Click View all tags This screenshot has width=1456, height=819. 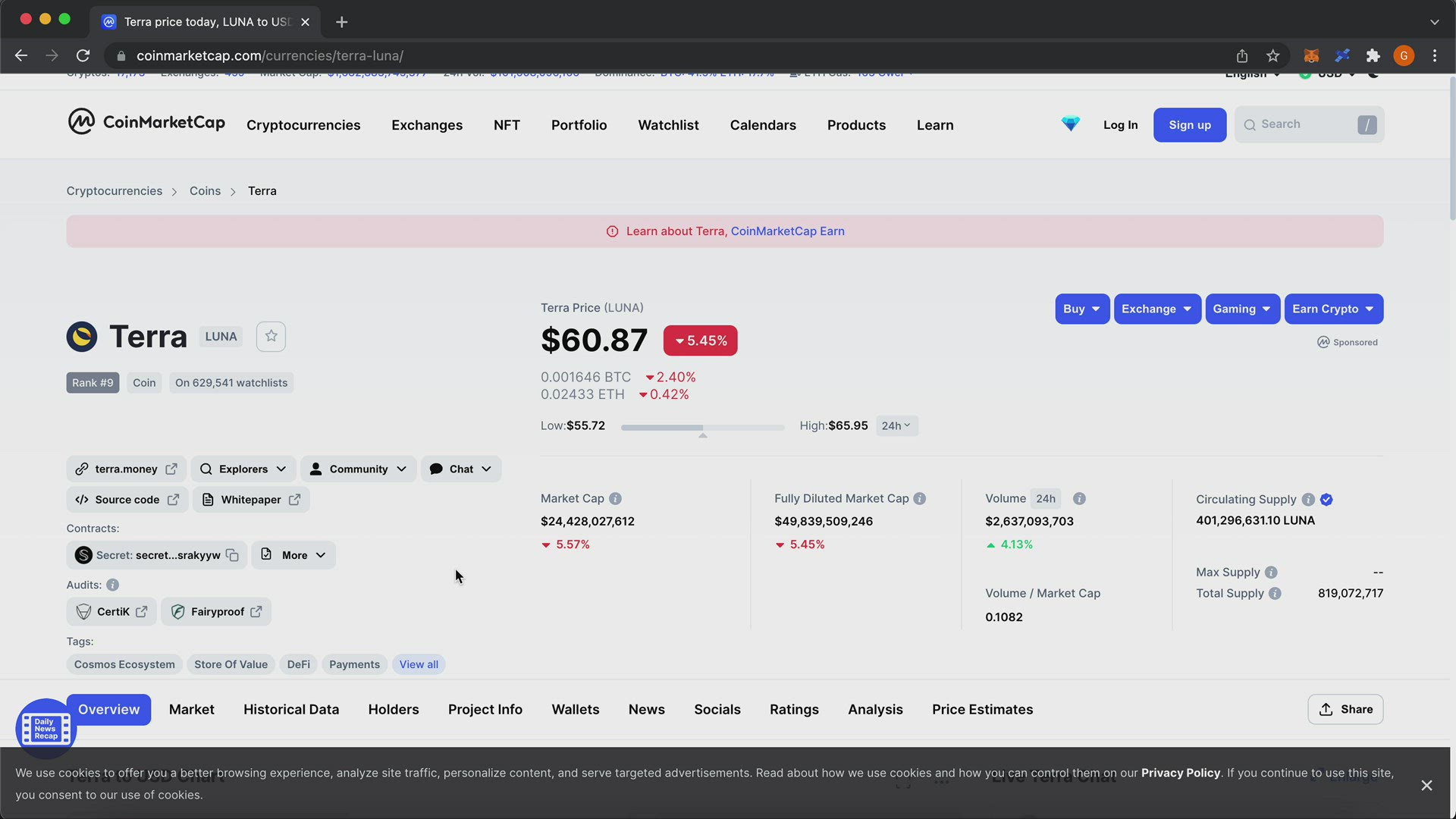(x=419, y=665)
